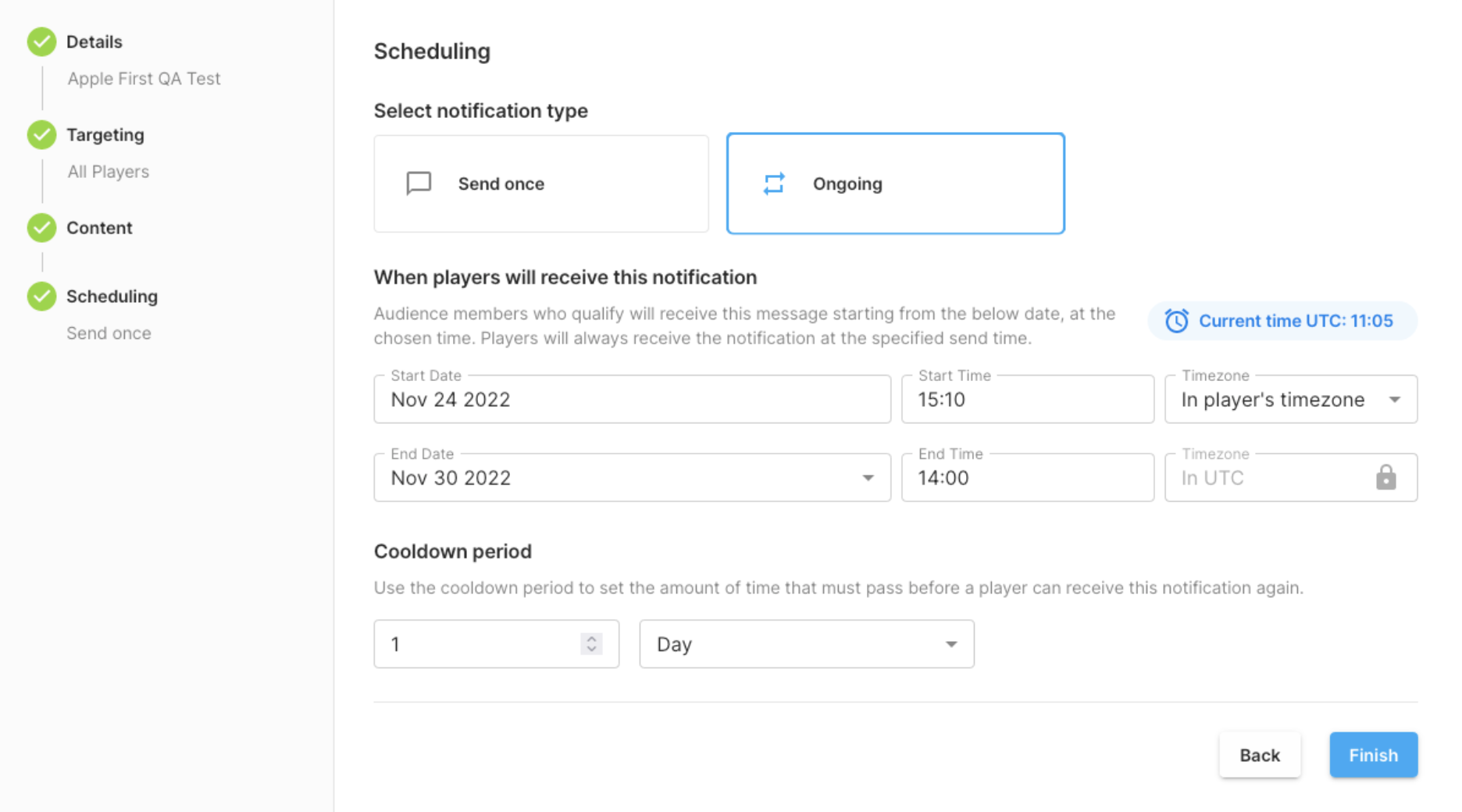This screenshot has height=812, width=1462.
Task: Click the cooldown number stepper arrows
Action: tap(591, 643)
